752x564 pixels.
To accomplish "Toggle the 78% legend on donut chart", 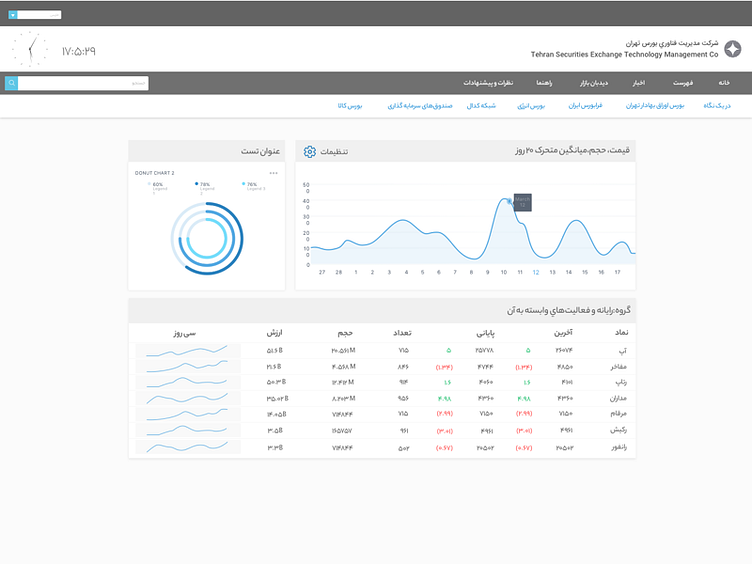I will pos(203,185).
